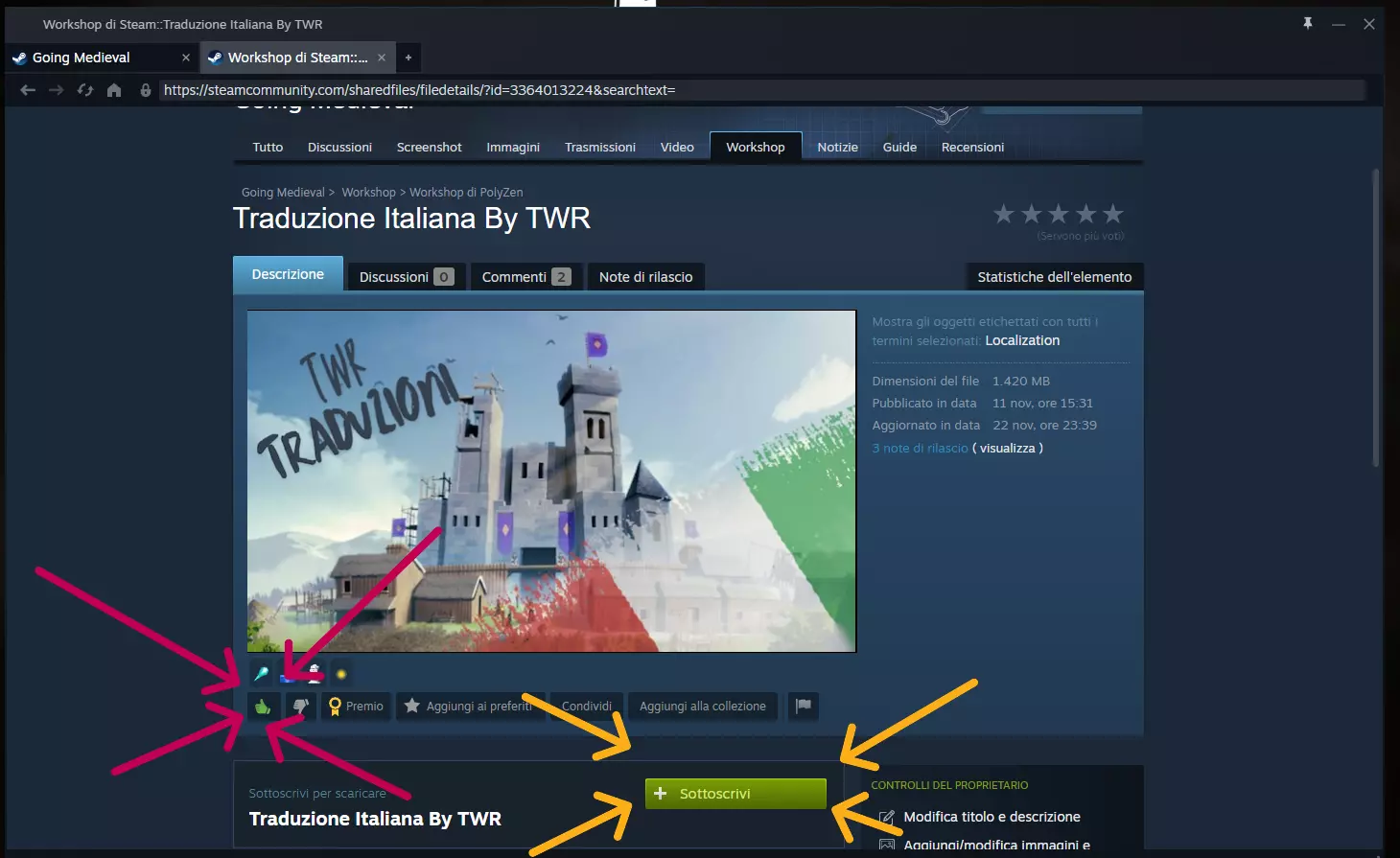Click Going Medieval breadcrumb link
This screenshot has height=858, width=1400.
(x=283, y=193)
